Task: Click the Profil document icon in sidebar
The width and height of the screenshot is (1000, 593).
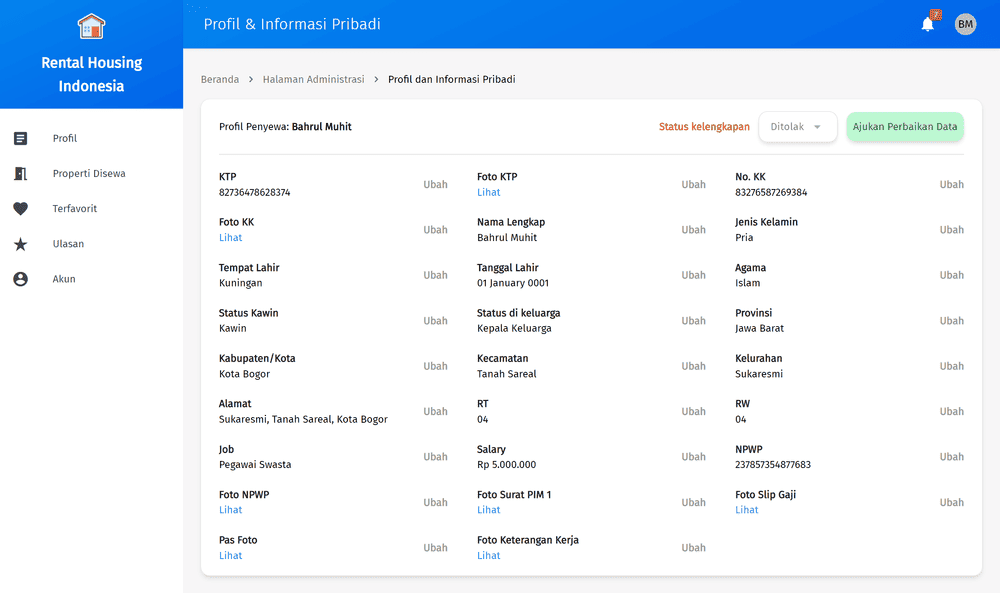Action: [21, 138]
